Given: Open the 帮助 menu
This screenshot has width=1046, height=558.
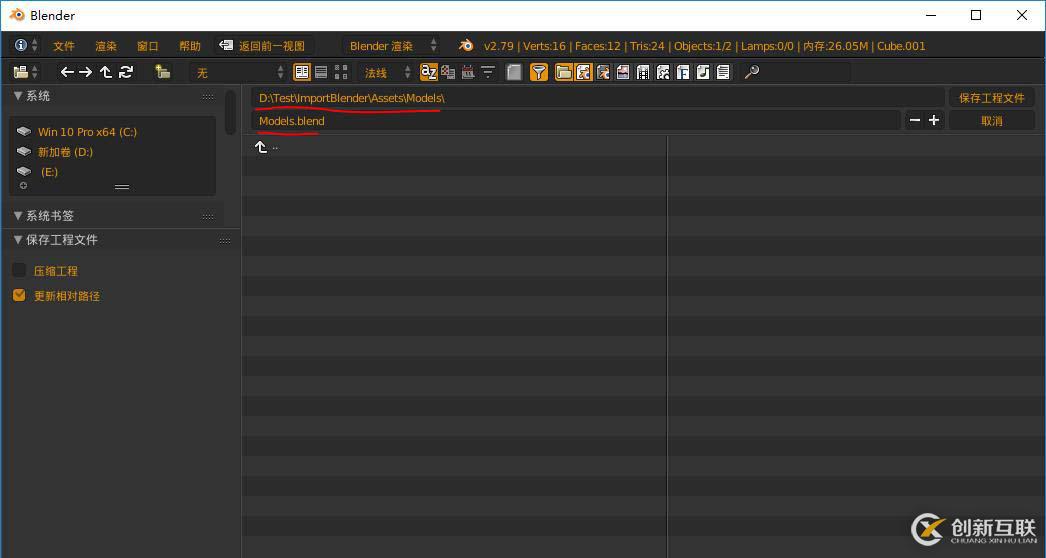Looking at the screenshot, I should 189,46.
